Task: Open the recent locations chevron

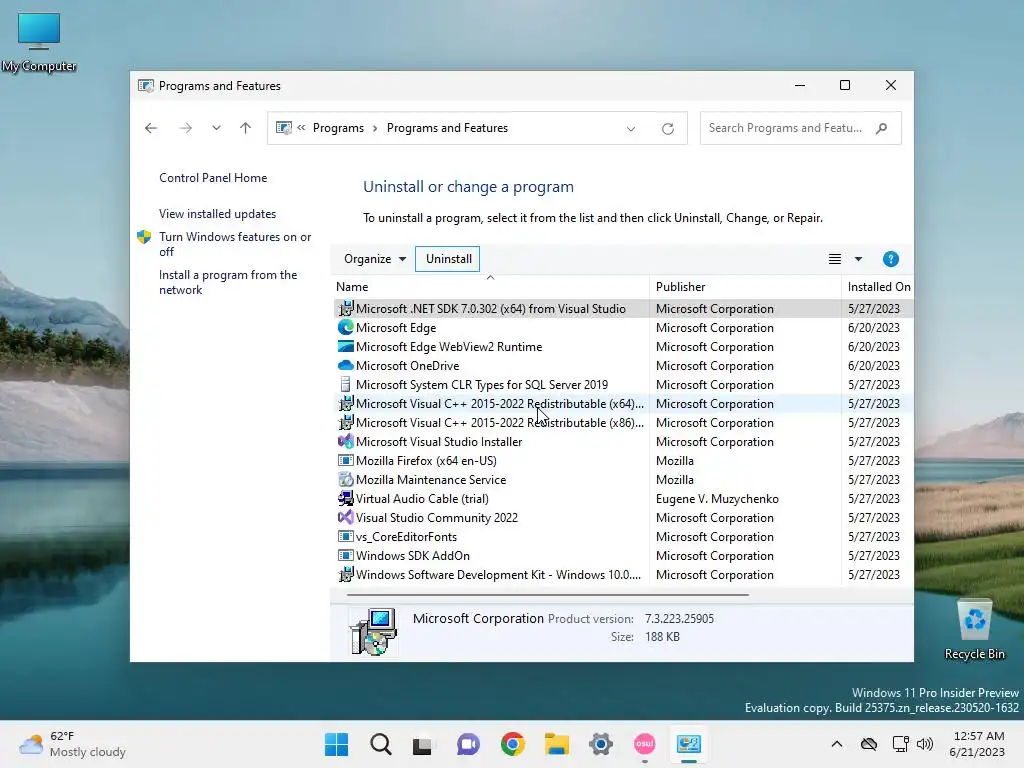Action: (x=216, y=128)
